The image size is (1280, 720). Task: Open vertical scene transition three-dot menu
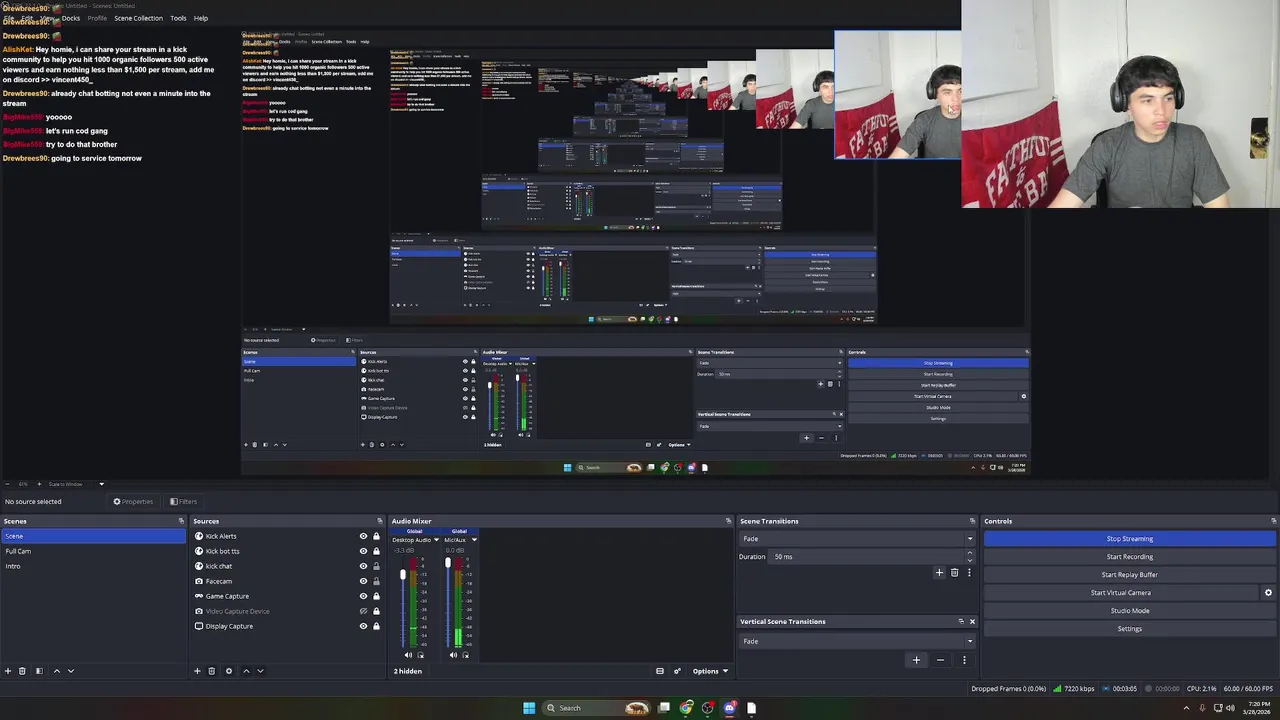pyautogui.click(x=964, y=660)
